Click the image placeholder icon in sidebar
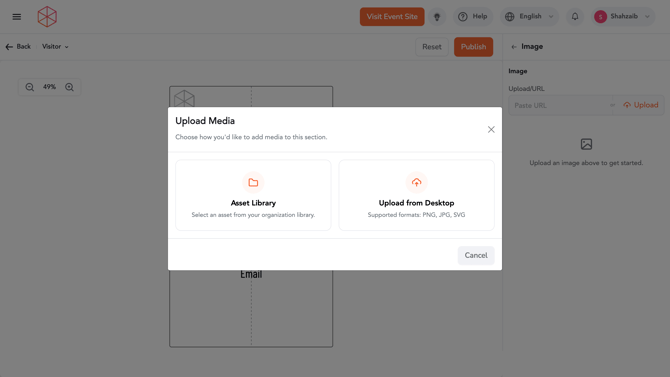 coord(586,144)
